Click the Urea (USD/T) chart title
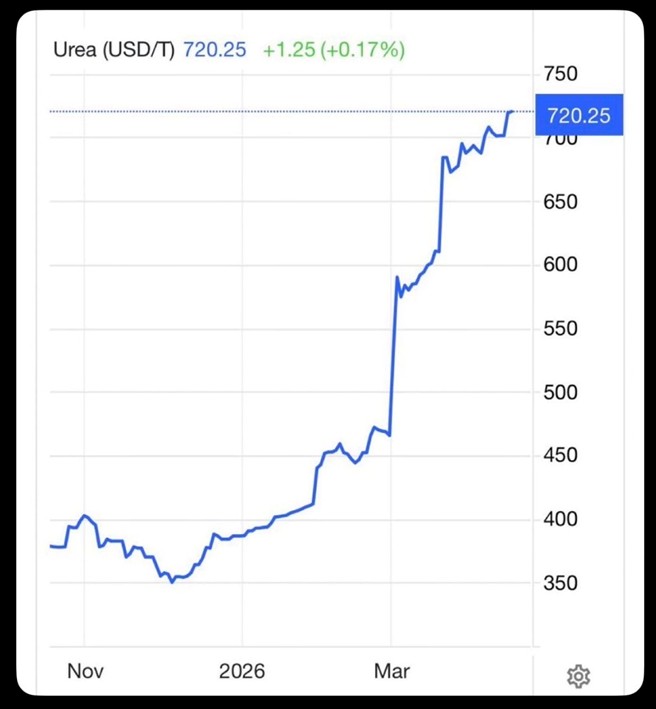 click(x=113, y=50)
